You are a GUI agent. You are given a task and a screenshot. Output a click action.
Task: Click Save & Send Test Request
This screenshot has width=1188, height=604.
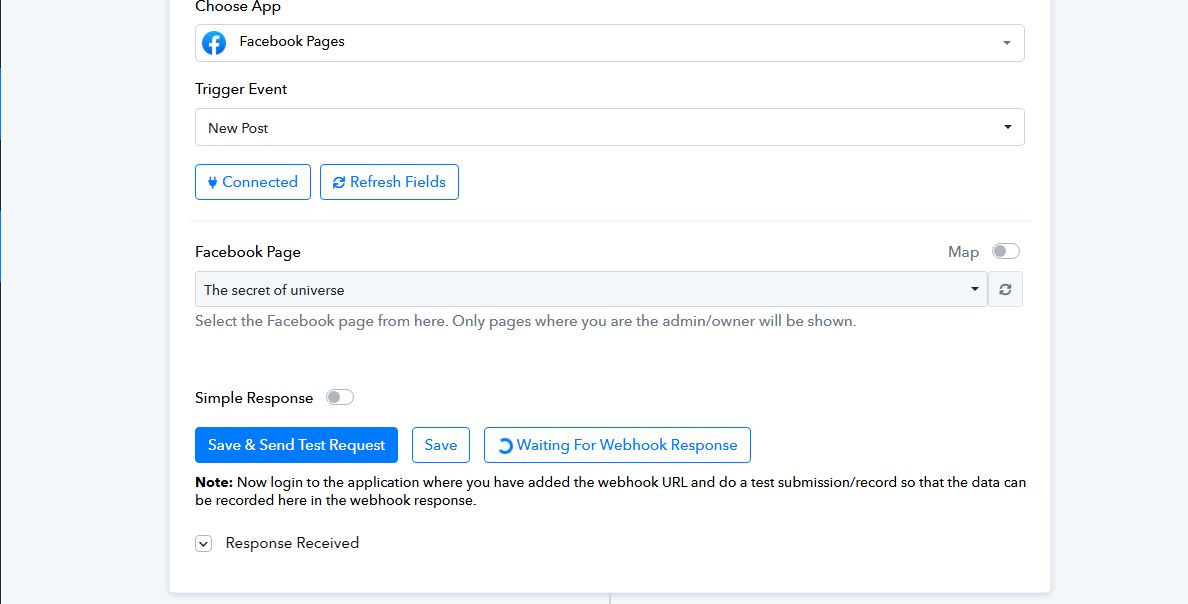pos(296,445)
